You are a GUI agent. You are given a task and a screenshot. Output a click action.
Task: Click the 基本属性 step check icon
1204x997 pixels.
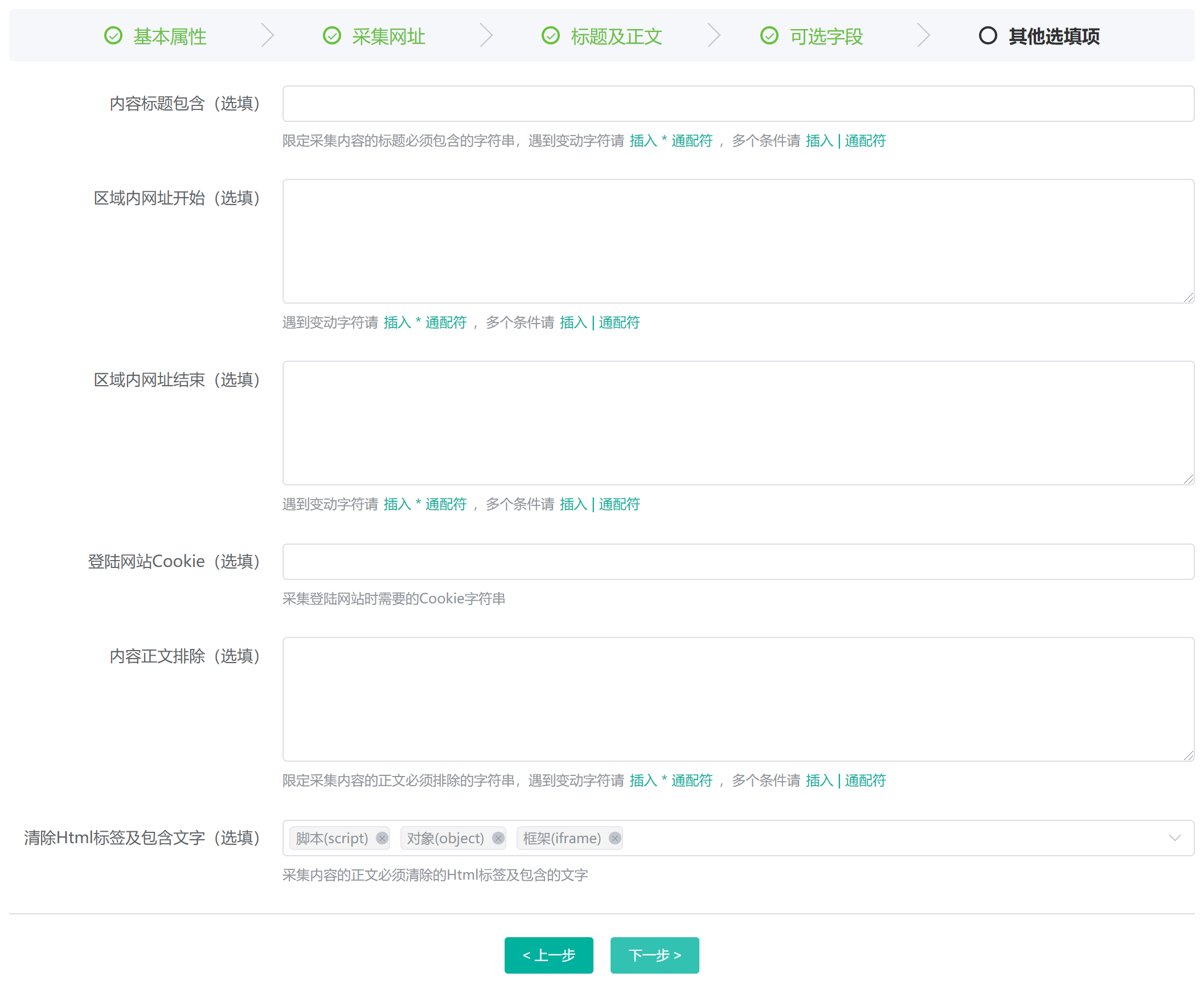click(x=113, y=35)
